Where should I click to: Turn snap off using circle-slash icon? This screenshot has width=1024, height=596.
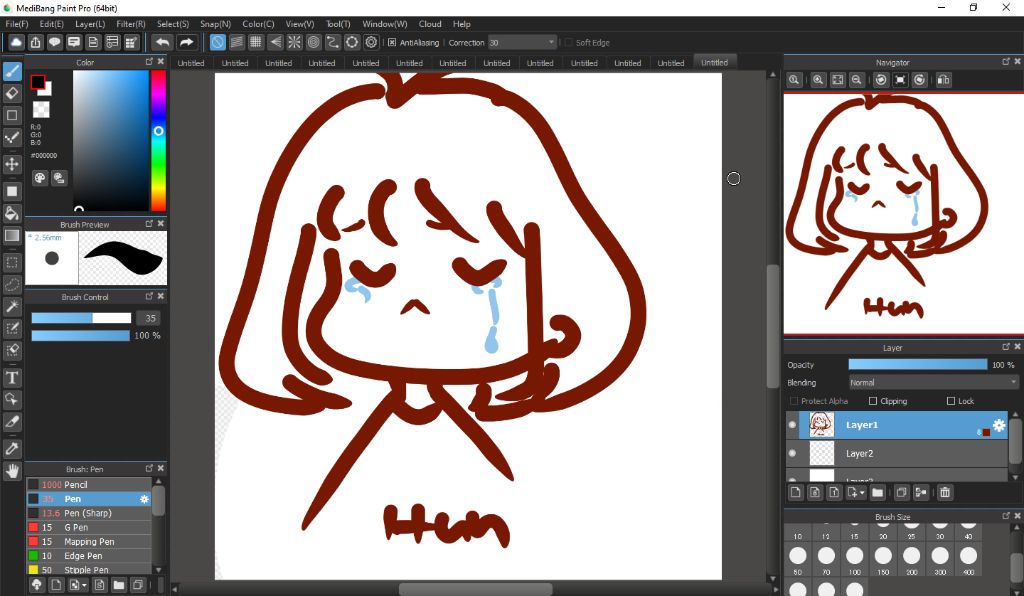(x=217, y=42)
